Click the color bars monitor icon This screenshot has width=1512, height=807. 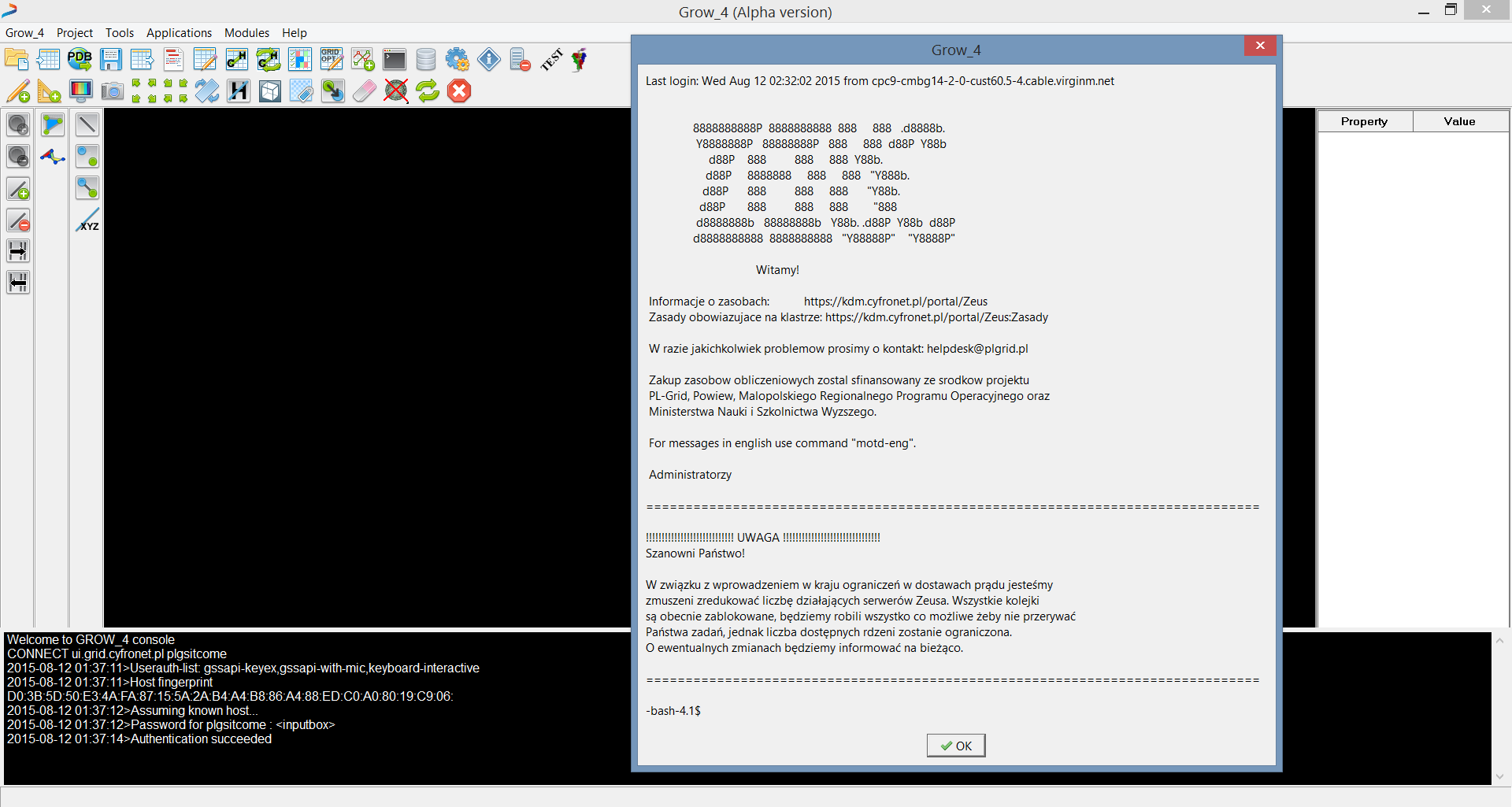[x=81, y=91]
